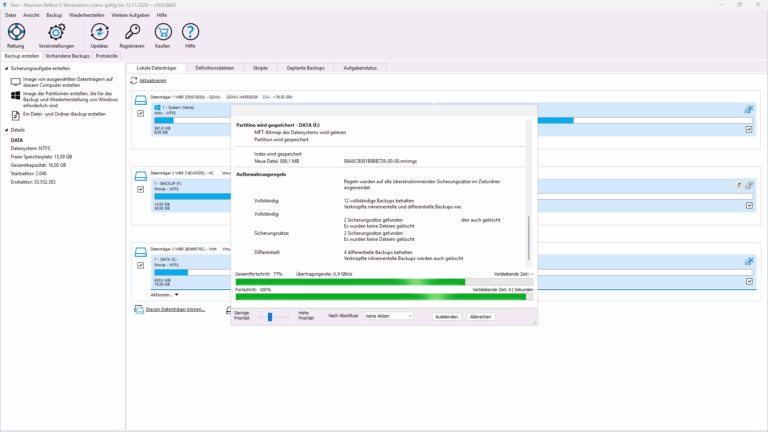Click the resize grip of progress dialog
The height and width of the screenshot is (432, 768).
534,322
